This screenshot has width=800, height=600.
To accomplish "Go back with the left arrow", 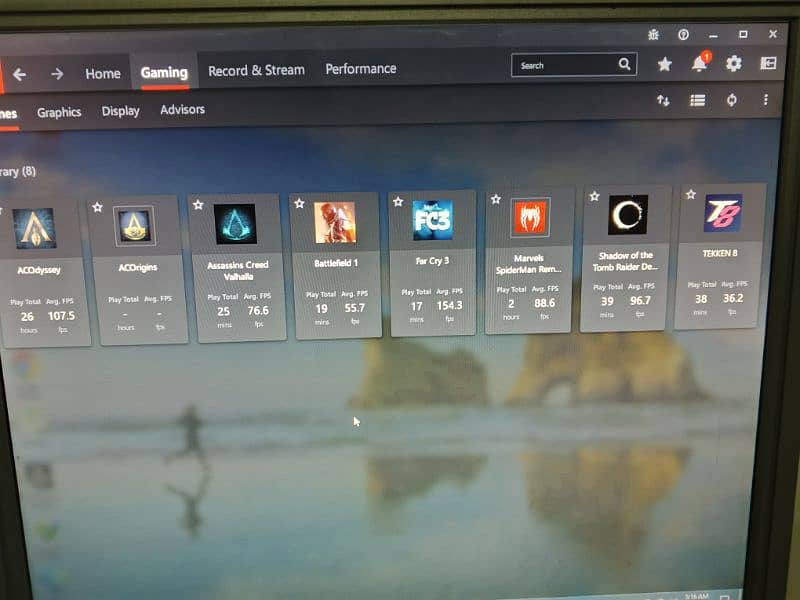I will [x=19, y=74].
